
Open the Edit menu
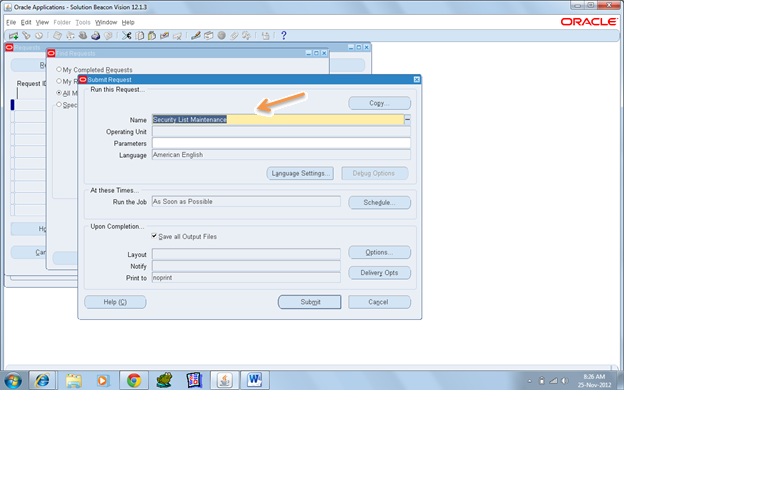(x=26, y=23)
